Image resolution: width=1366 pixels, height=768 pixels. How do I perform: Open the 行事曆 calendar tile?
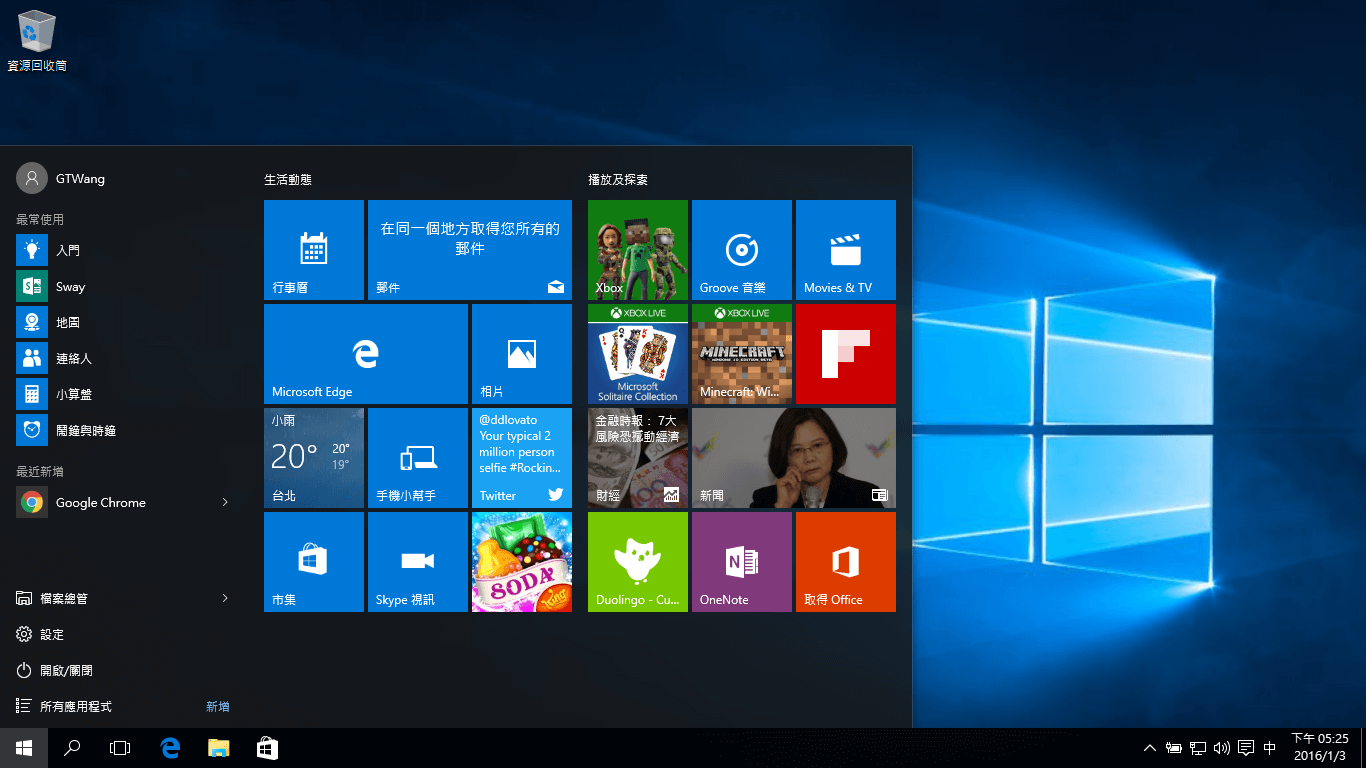tap(313, 250)
